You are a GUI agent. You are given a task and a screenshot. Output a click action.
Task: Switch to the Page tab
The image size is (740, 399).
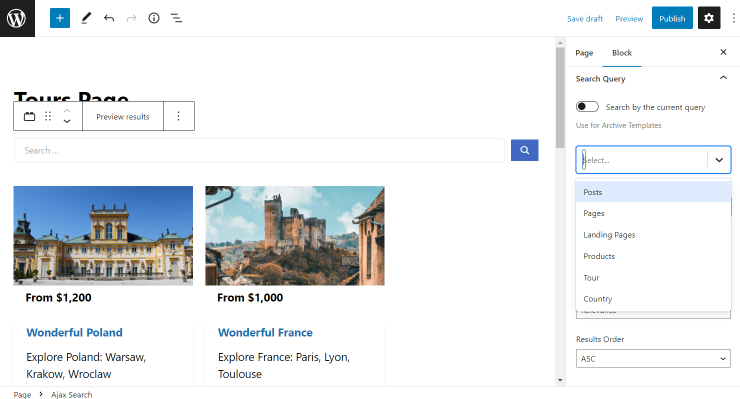584,53
